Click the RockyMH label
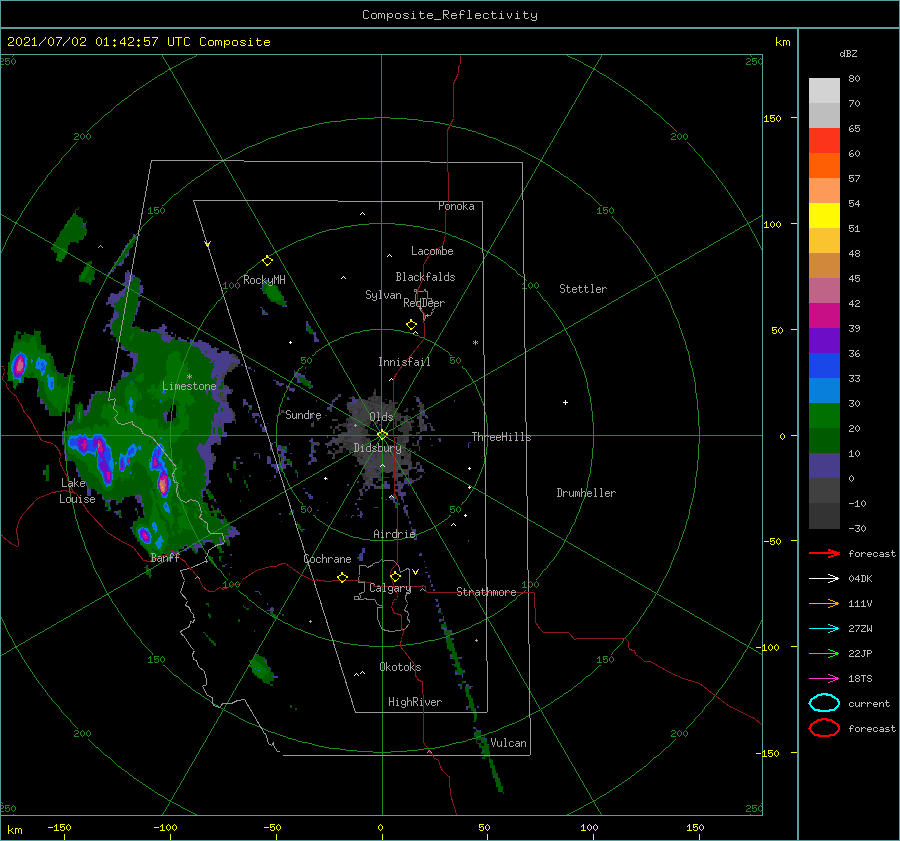Viewport: 900px width, 841px height. coord(264,280)
